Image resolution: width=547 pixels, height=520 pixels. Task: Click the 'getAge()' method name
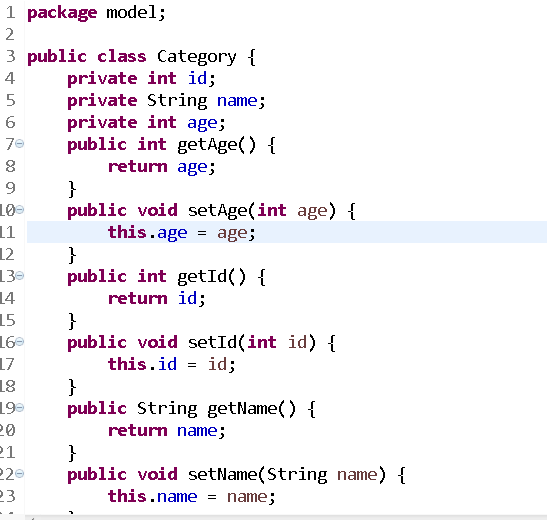click(216, 145)
